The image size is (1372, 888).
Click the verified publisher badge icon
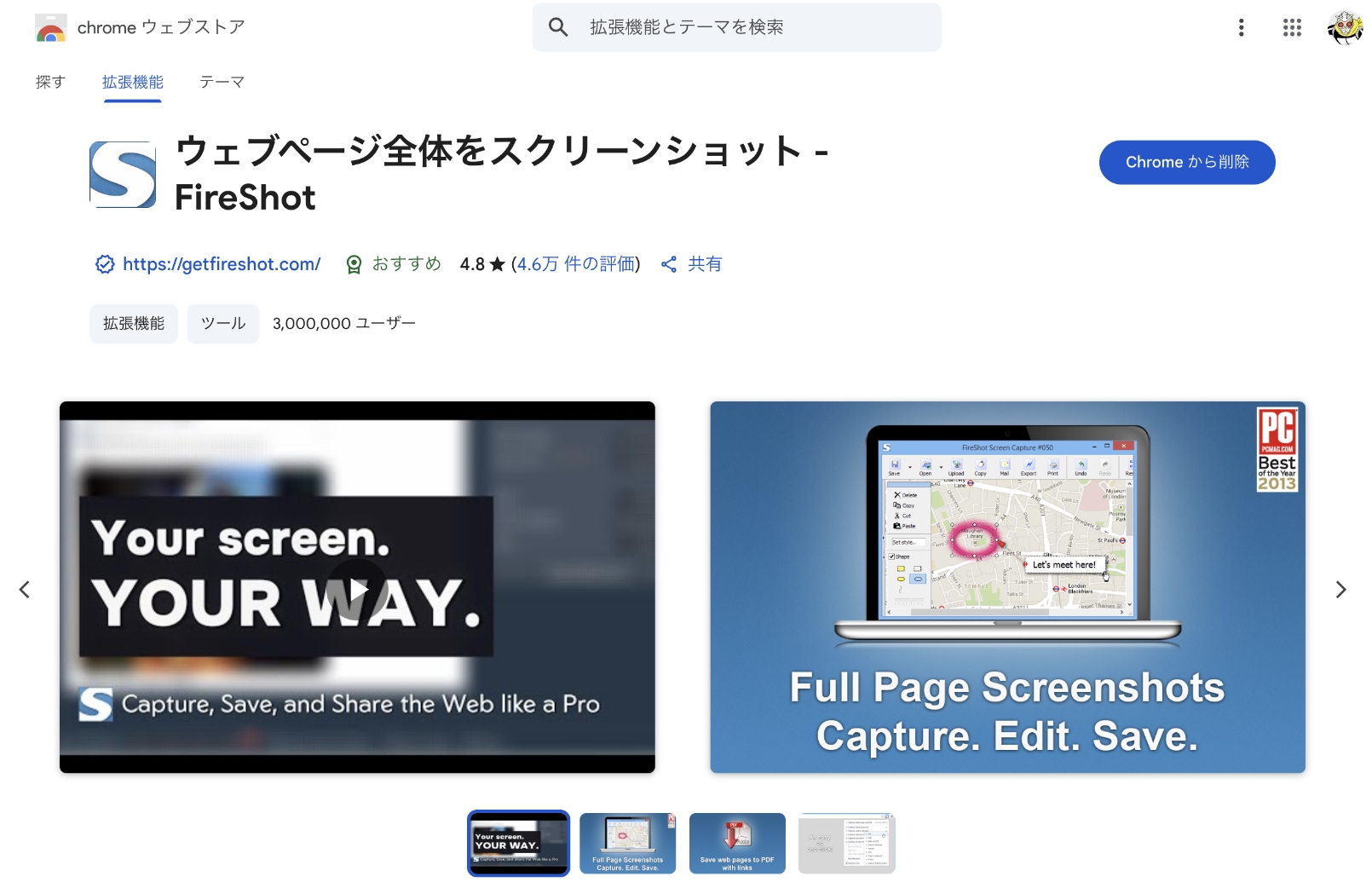tap(105, 264)
